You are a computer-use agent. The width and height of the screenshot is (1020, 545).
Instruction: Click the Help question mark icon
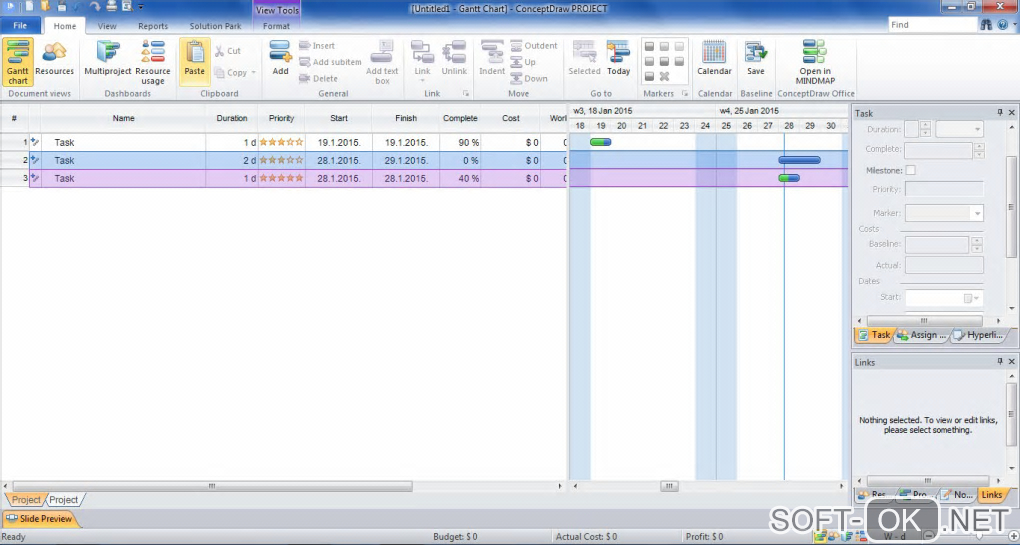click(x=1002, y=25)
